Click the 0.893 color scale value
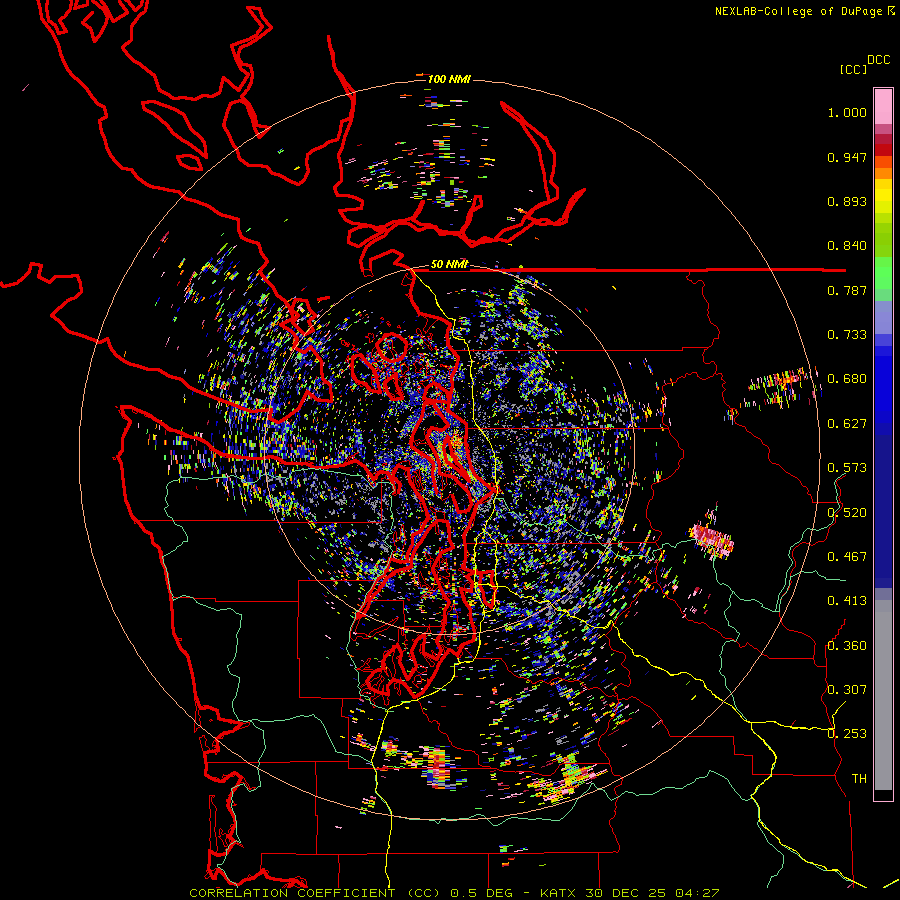This screenshot has width=900, height=900. pyautogui.click(x=847, y=201)
